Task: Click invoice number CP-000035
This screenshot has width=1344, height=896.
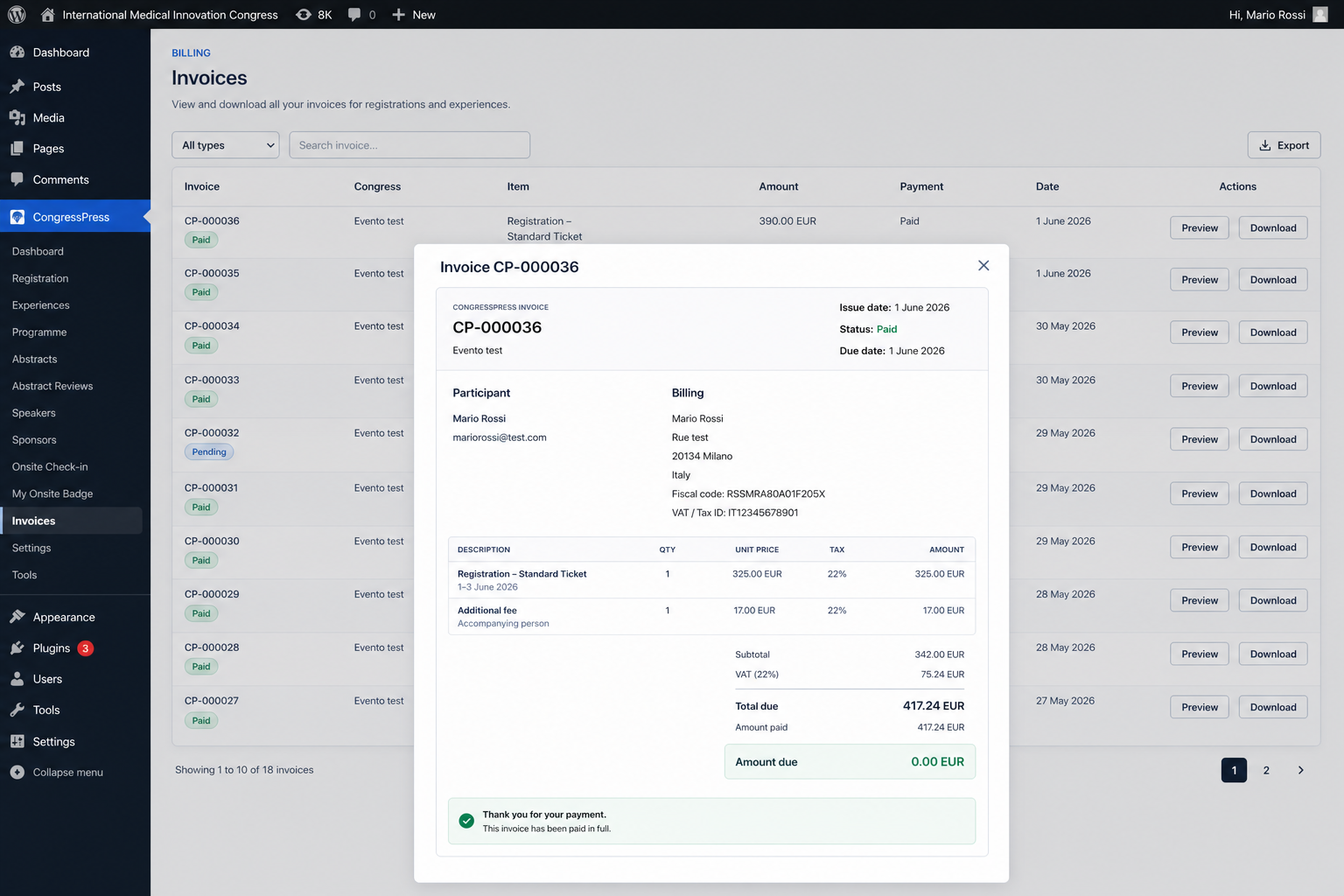Action: (x=212, y=273)
